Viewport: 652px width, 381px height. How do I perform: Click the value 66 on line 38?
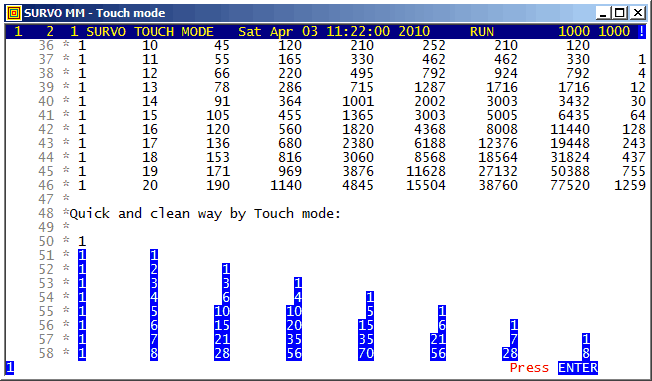(222, 73)
